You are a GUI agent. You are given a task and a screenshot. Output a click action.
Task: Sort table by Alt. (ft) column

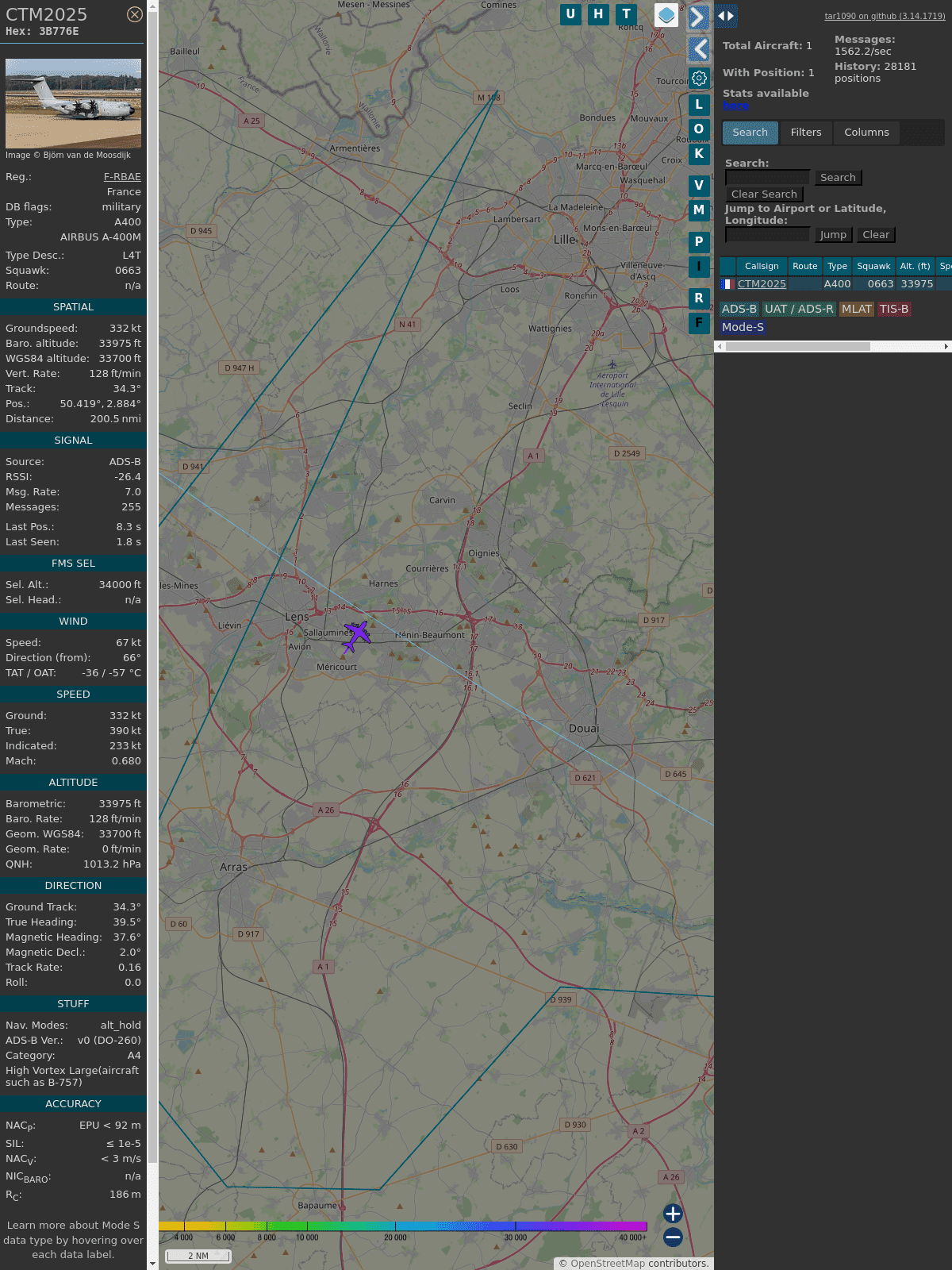915,267
